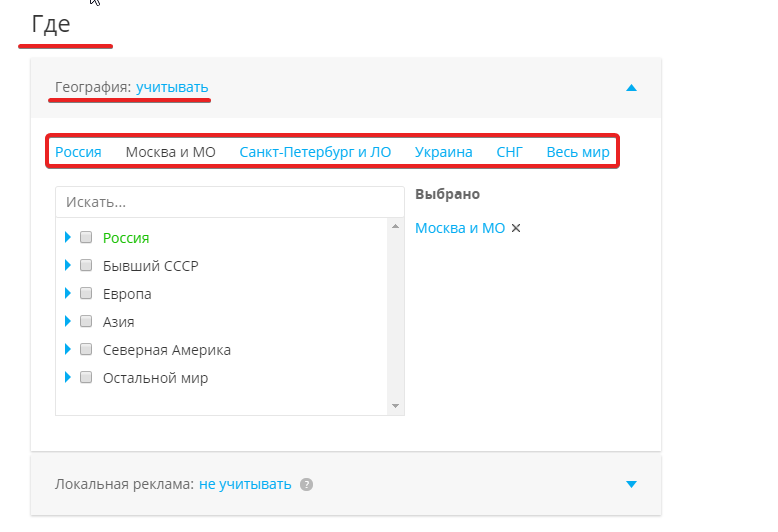Expand the Россия tree node
The image size is (778, 532).
click(x=68, y=237)
